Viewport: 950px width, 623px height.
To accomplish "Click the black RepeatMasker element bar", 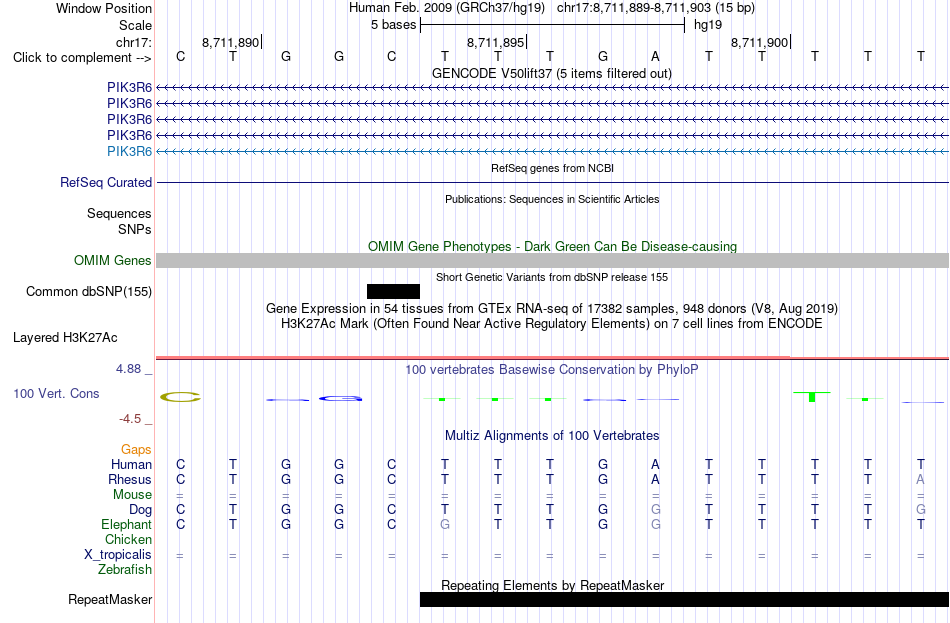I will point(684,599).
